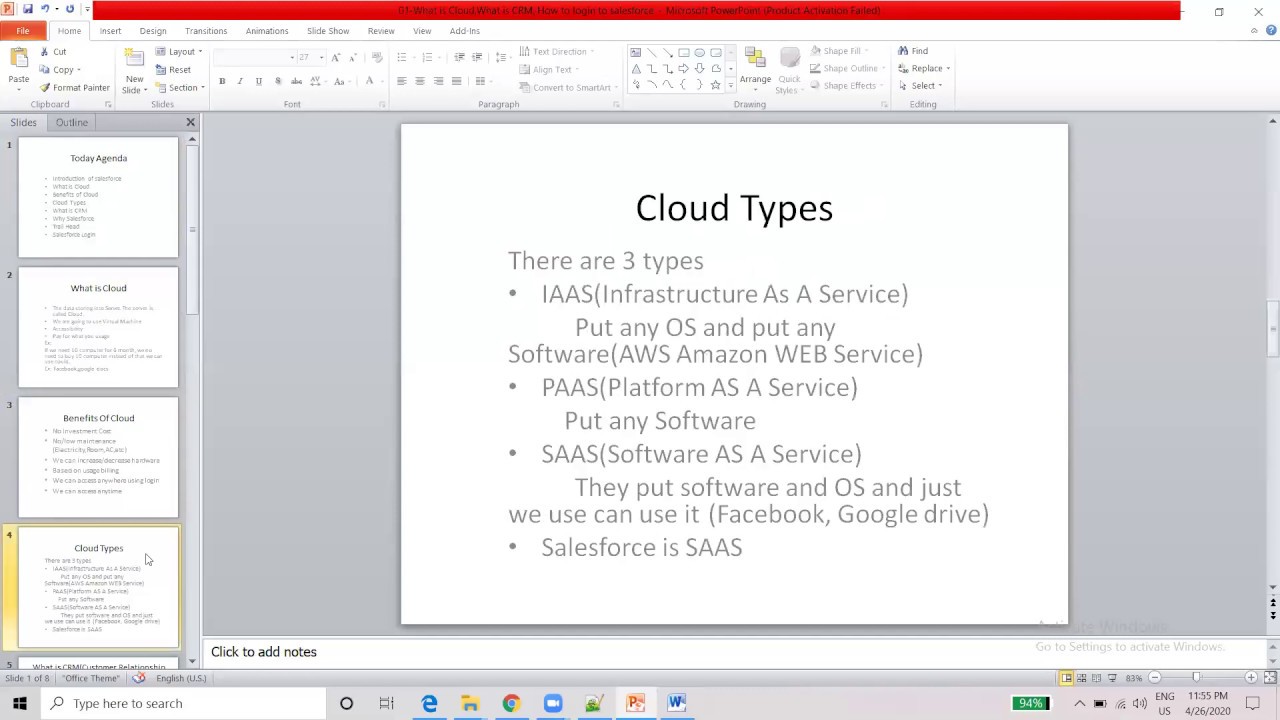Viewport: 1280px width, 720px height.
Task: Switch to the Outline pane tab
Action: click(72, 122)
